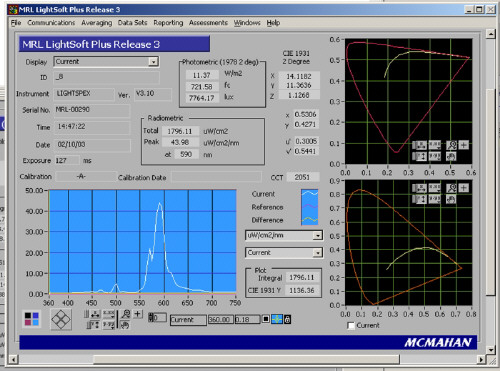Toggle X autoscale lock under spectrum graph
The height and width of the screenshot is (371, 500).
[86, 314]
